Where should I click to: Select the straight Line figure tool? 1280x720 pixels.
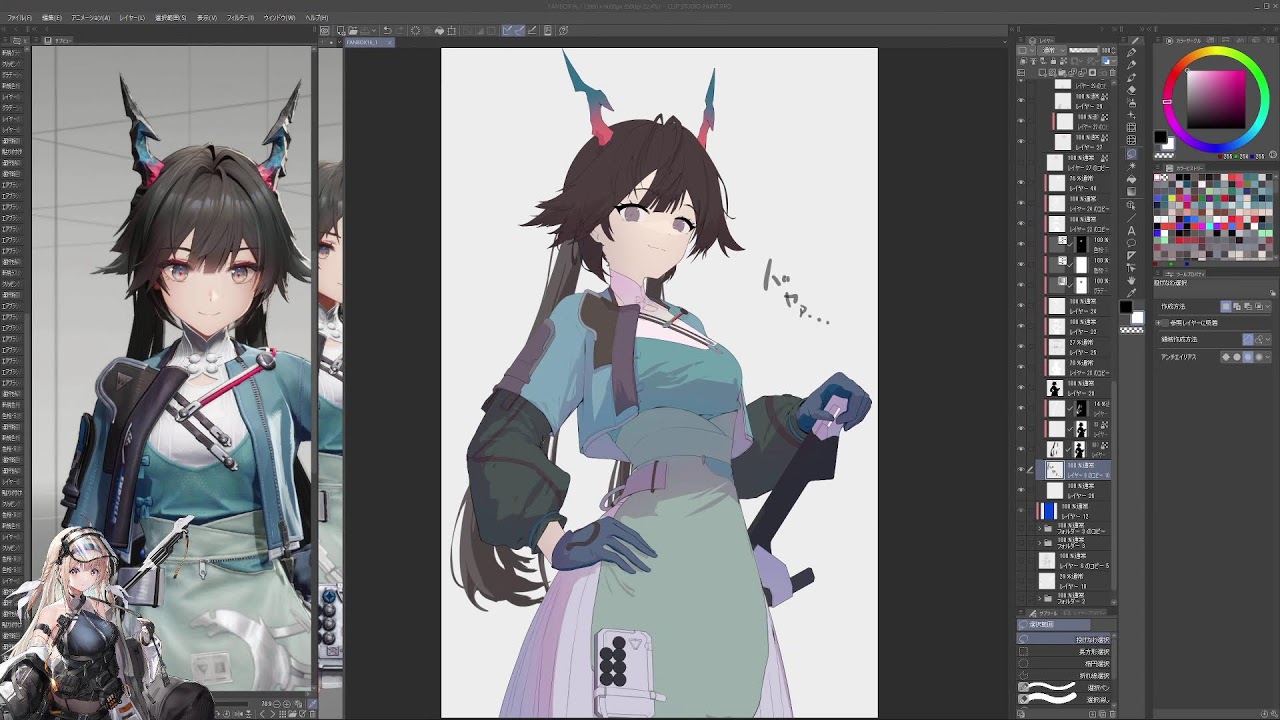click(x=1131, y=218)
